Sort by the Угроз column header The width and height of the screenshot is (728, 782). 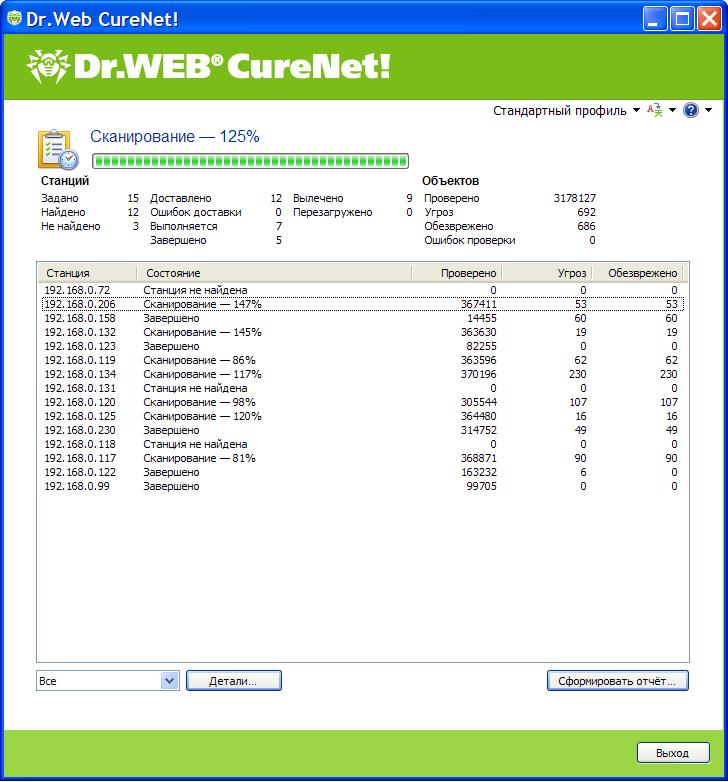pyautogui.click(x=545, y=273)
